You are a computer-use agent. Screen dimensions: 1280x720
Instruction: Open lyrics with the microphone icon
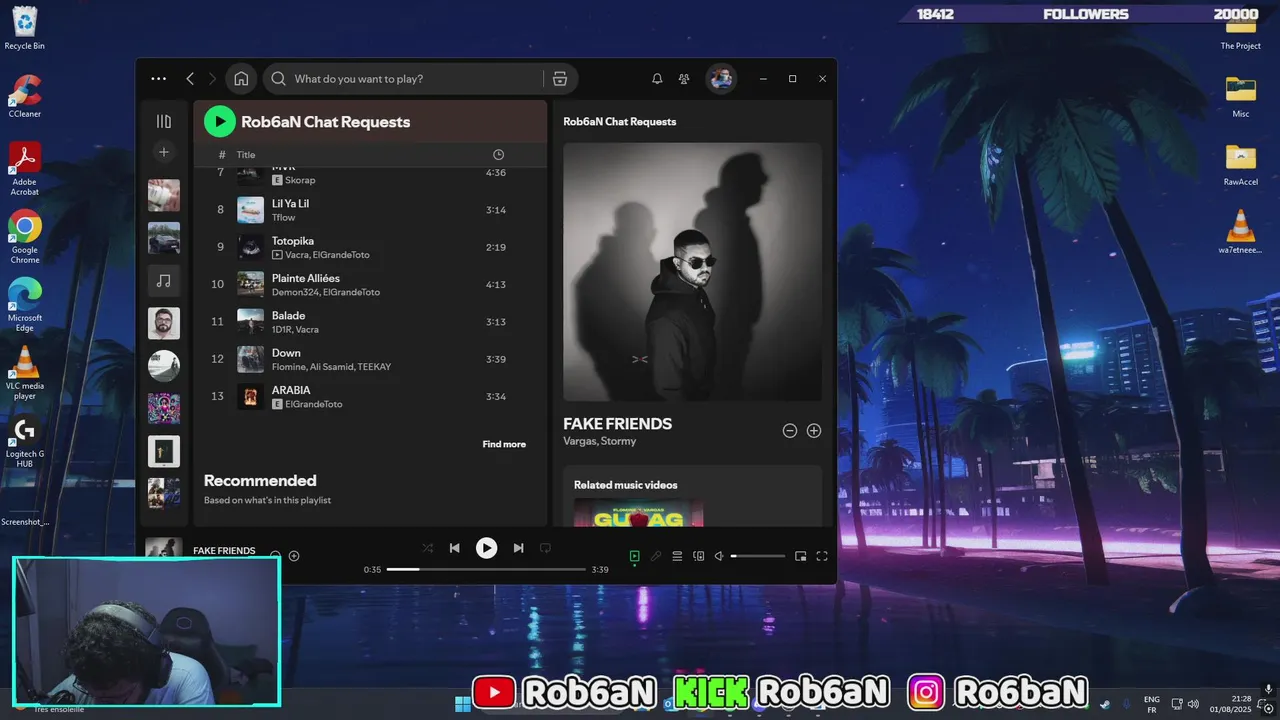[x=656, y=556]
